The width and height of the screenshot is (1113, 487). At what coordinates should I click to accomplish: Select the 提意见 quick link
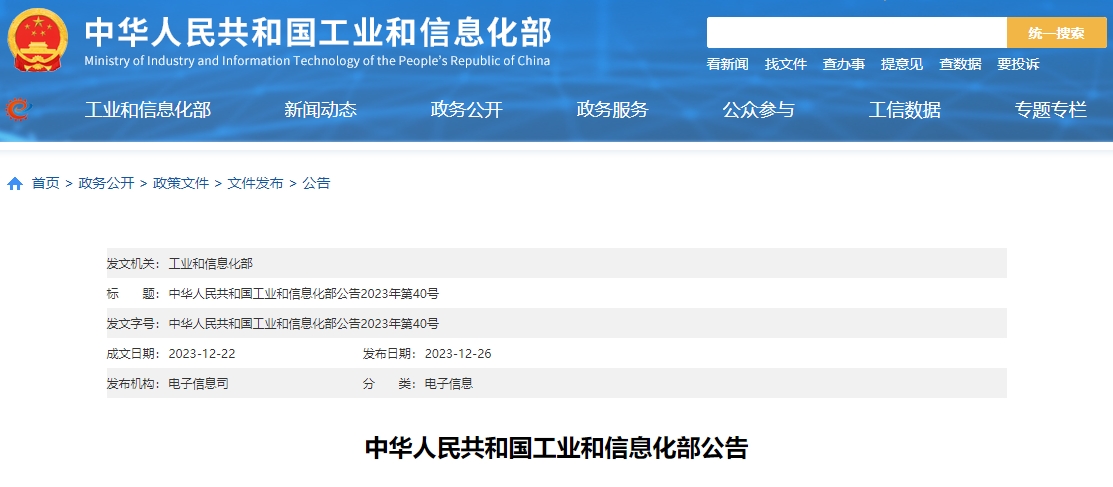click(x=901, y=64)
